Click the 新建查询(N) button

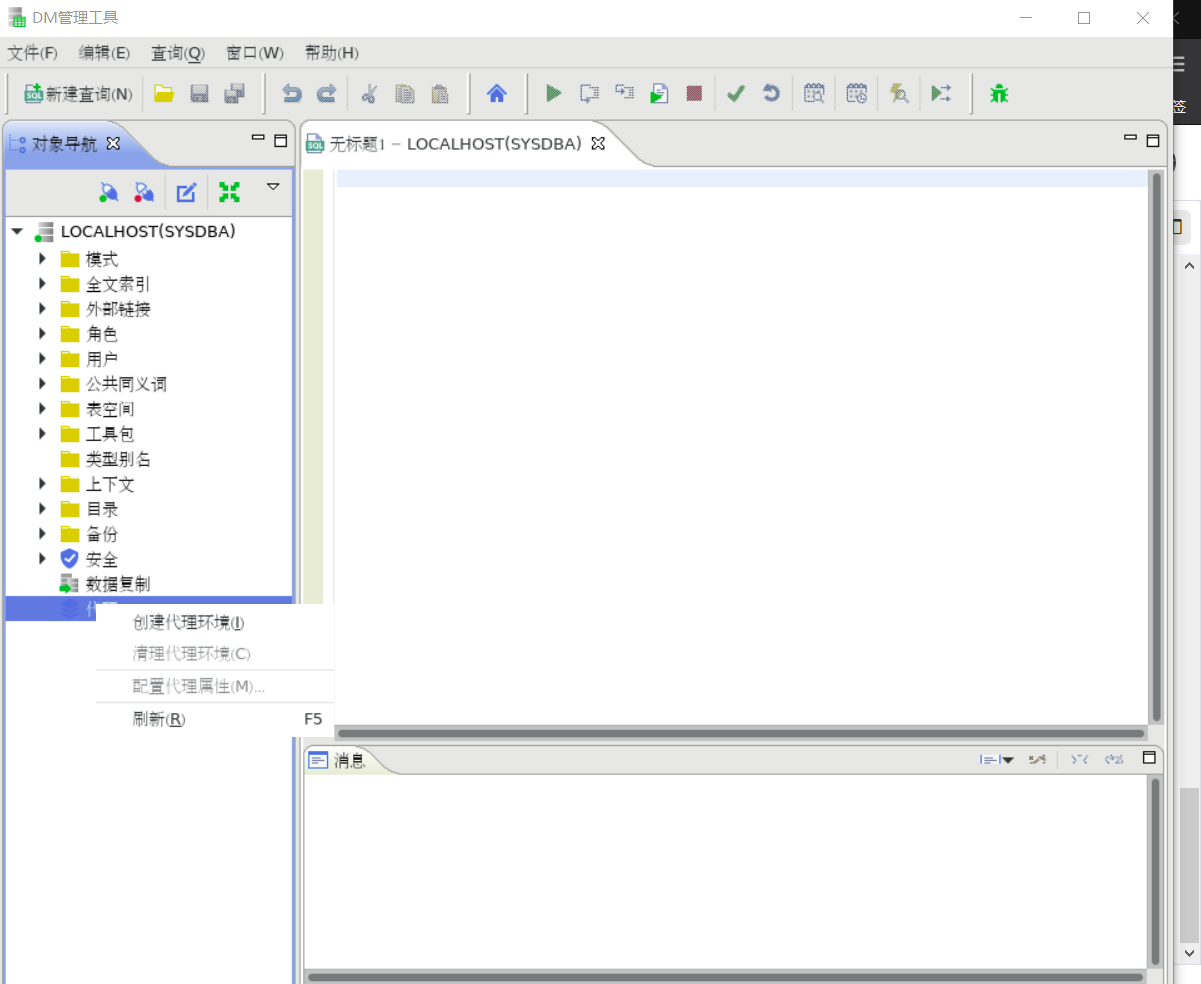coord(78,94)
